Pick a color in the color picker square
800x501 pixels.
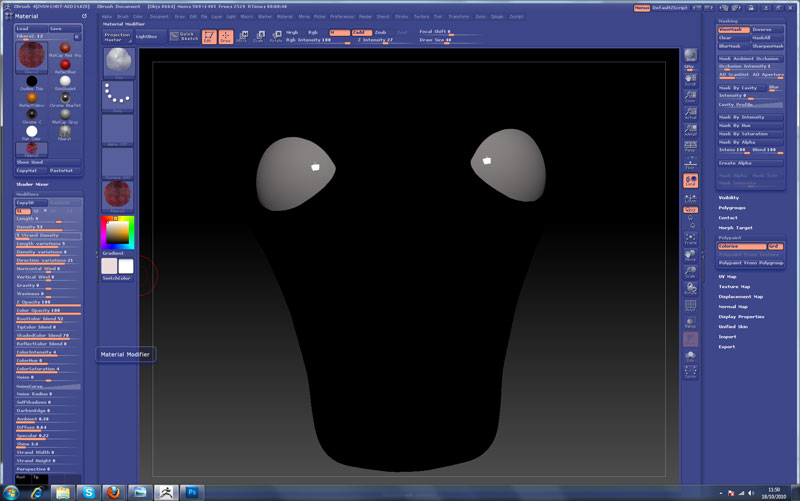coord(116,231)
